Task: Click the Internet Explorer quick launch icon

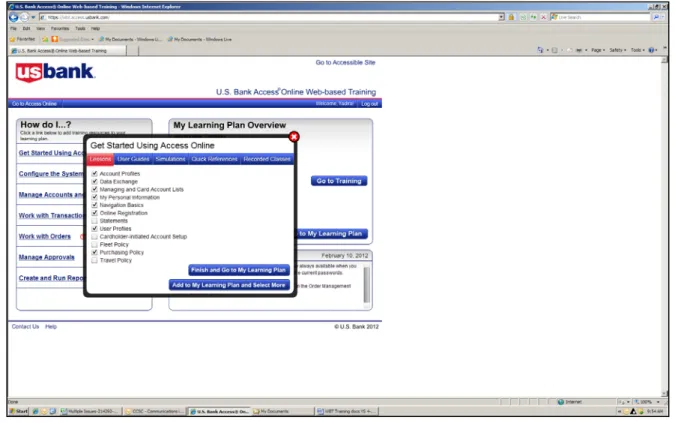Action: click(x=36, y=411)
